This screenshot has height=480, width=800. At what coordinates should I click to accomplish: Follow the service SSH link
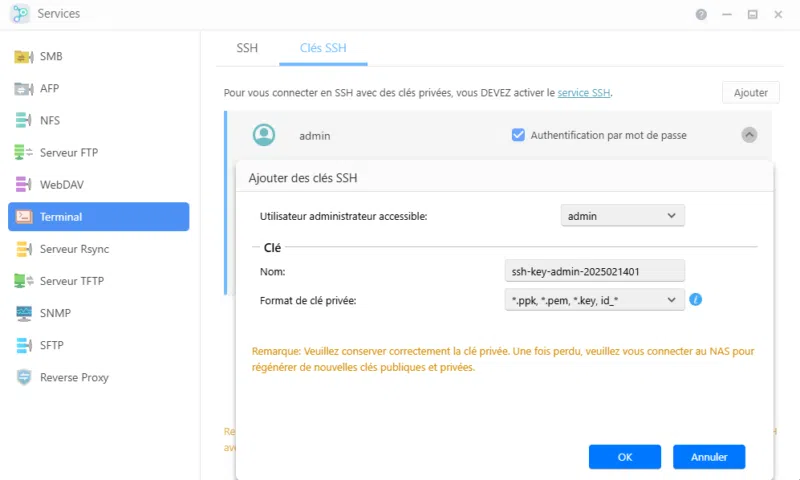click(584, 93)
